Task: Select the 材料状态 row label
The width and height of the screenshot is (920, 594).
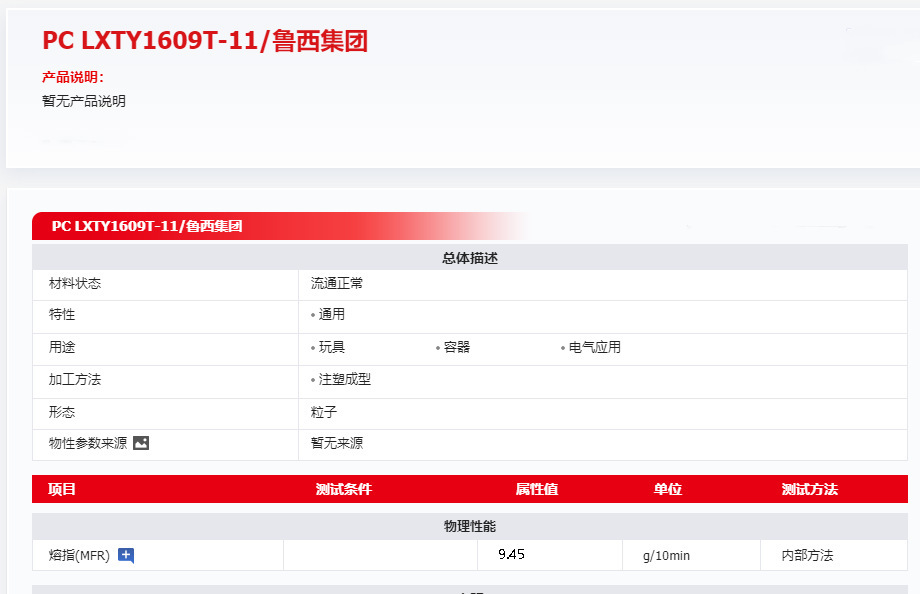Action: point(75,284)
